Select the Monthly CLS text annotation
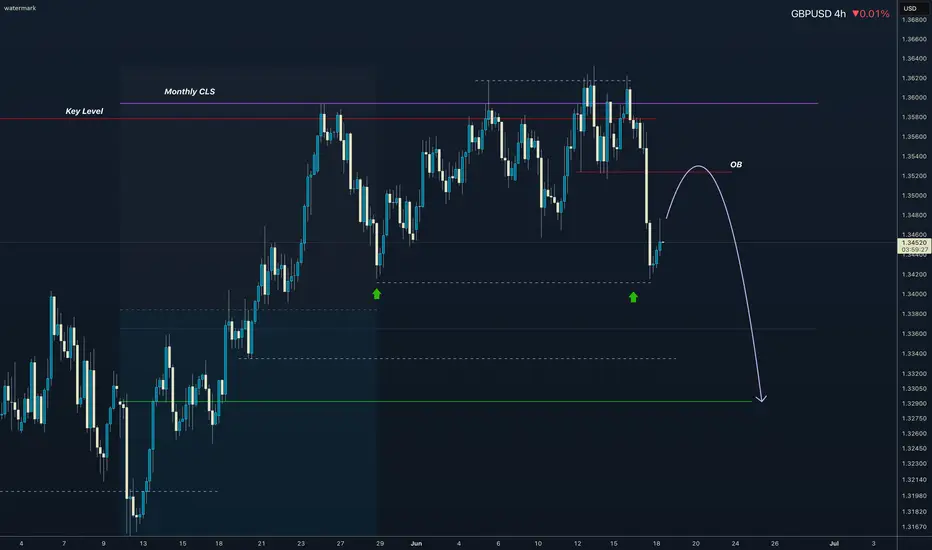The image size is (932, 550). (x=190, y=92)
